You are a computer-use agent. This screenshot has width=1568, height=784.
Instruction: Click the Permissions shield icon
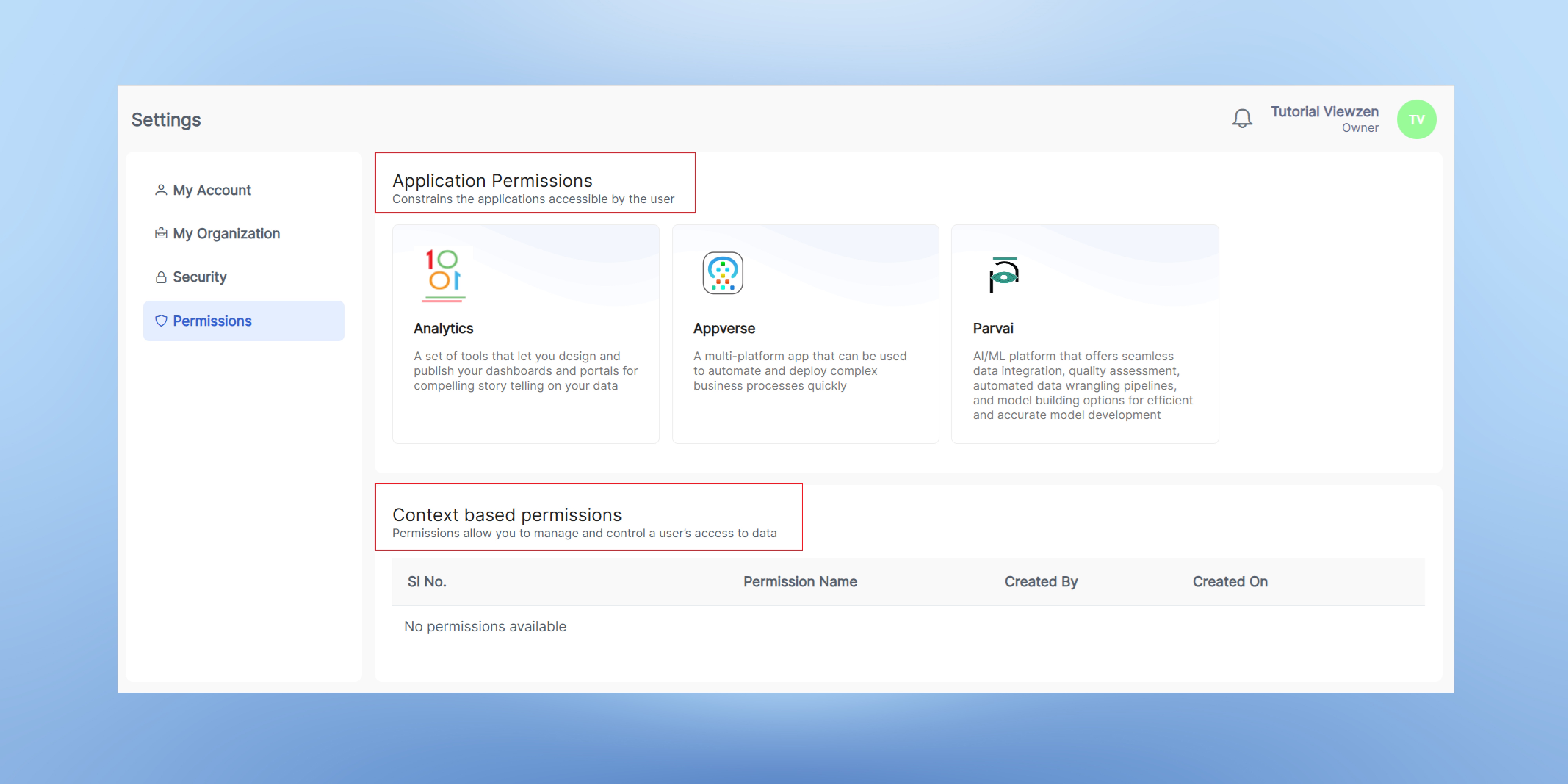pyautogui.click(x=161, y=321)
